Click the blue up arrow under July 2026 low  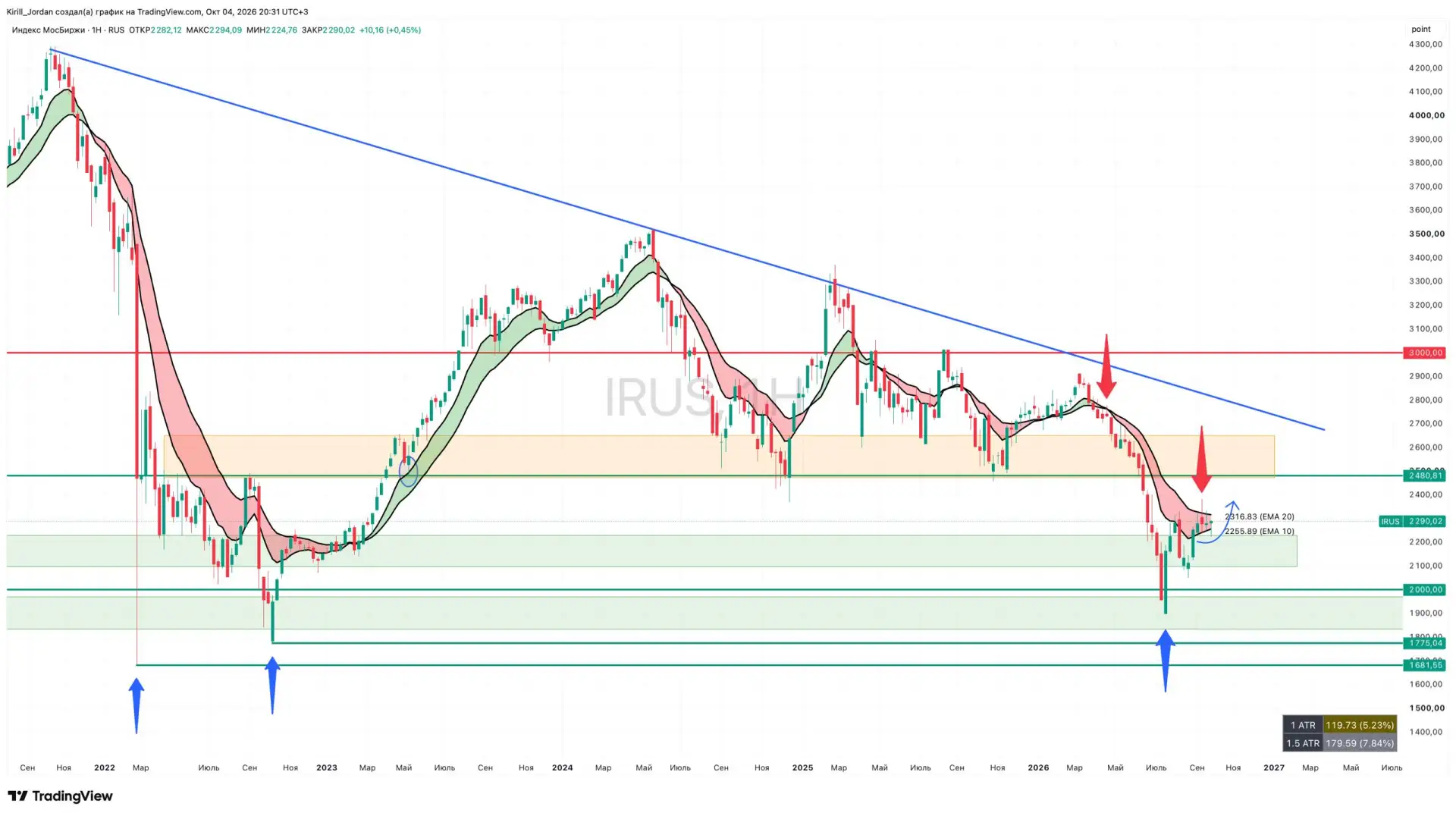point(1166,661)
